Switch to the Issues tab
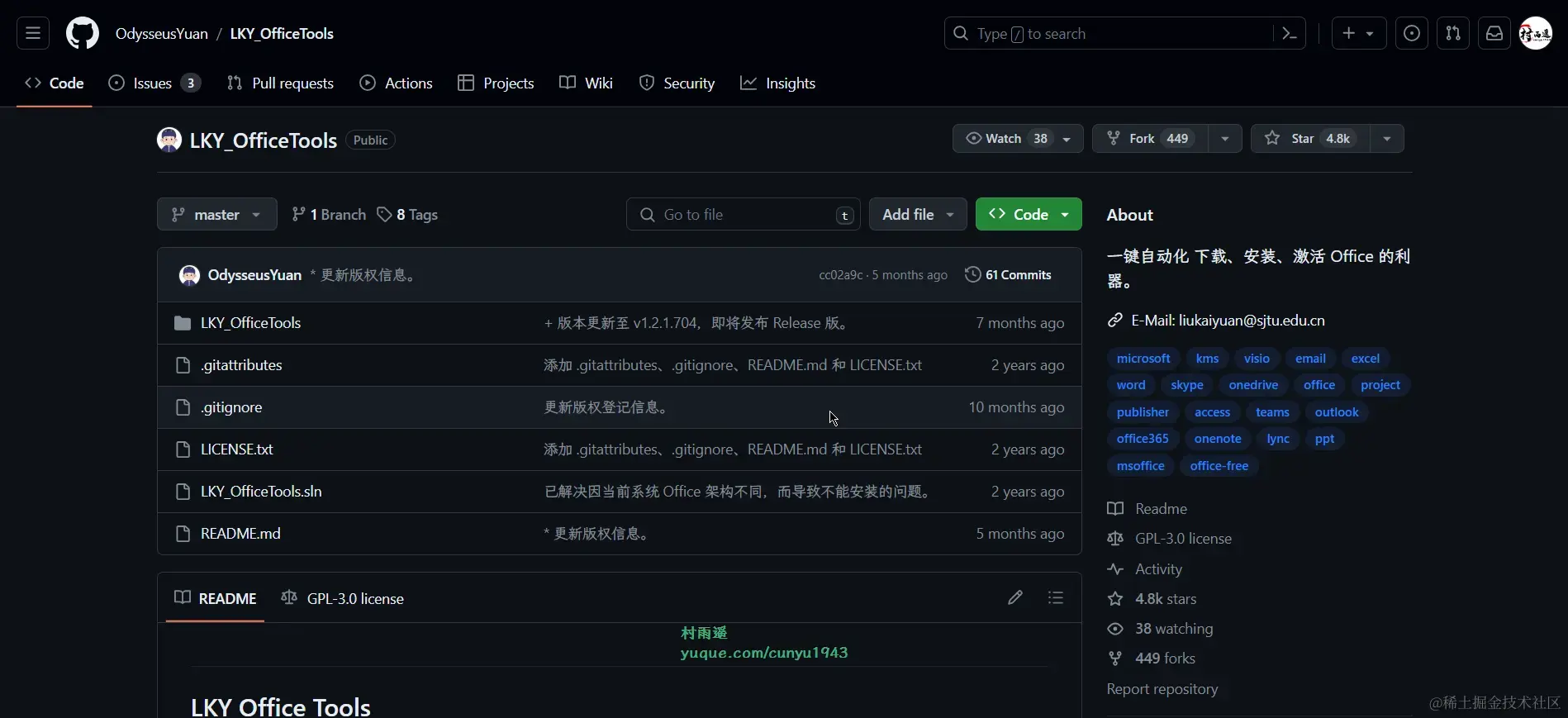The image size is (1568, 718). point(154,83)
